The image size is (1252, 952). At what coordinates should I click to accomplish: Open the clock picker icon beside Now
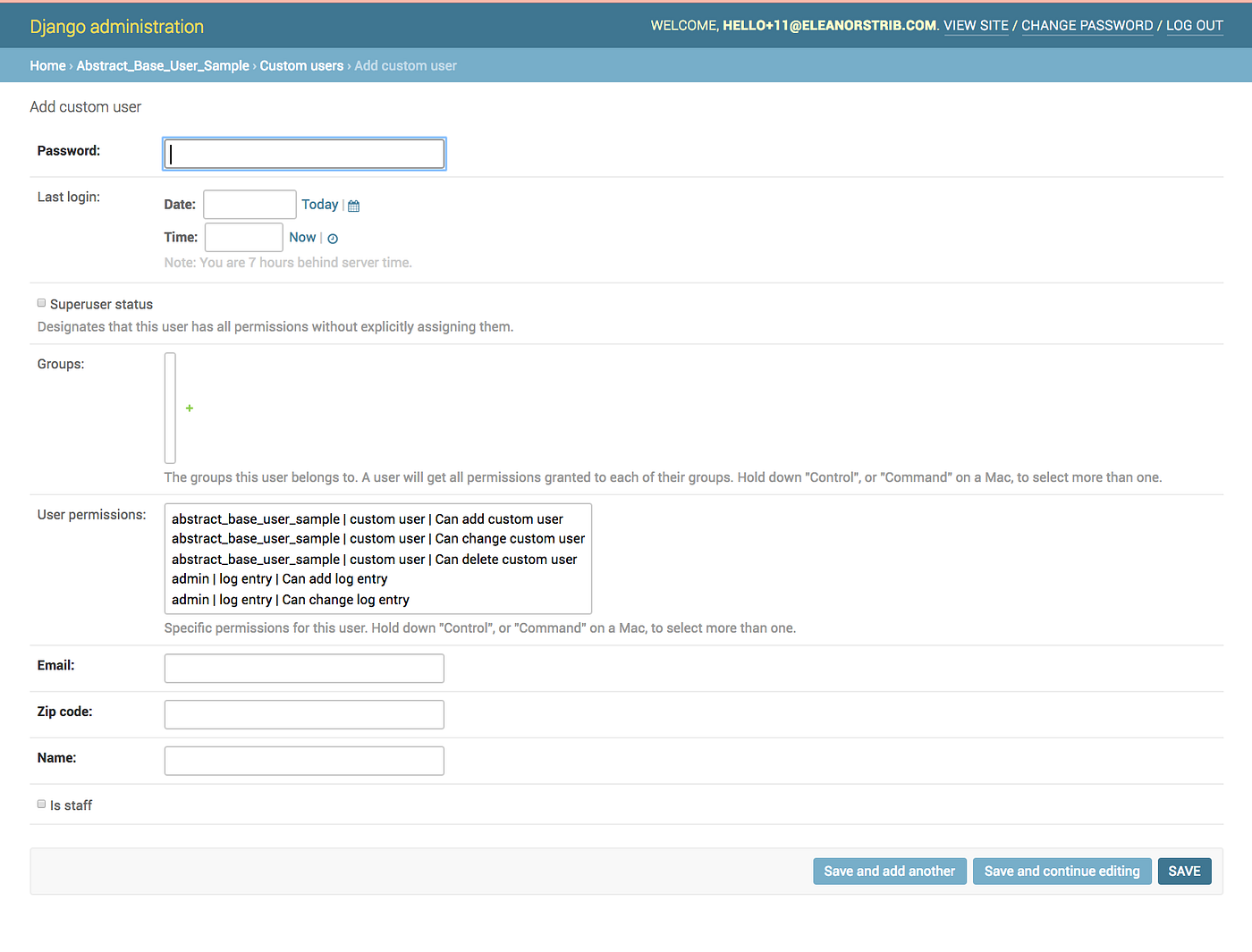332,238
